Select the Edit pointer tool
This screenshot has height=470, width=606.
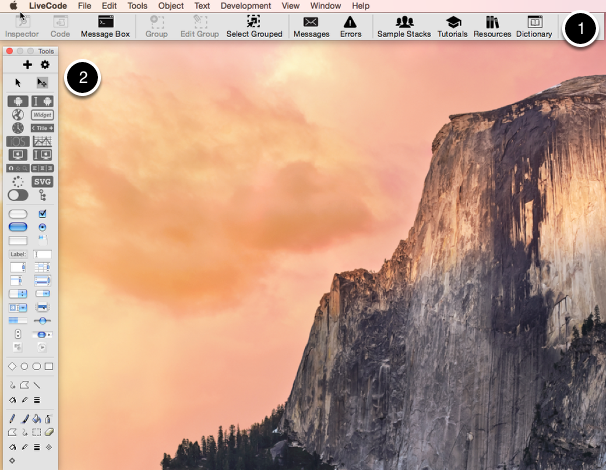[x=42, y=83]
